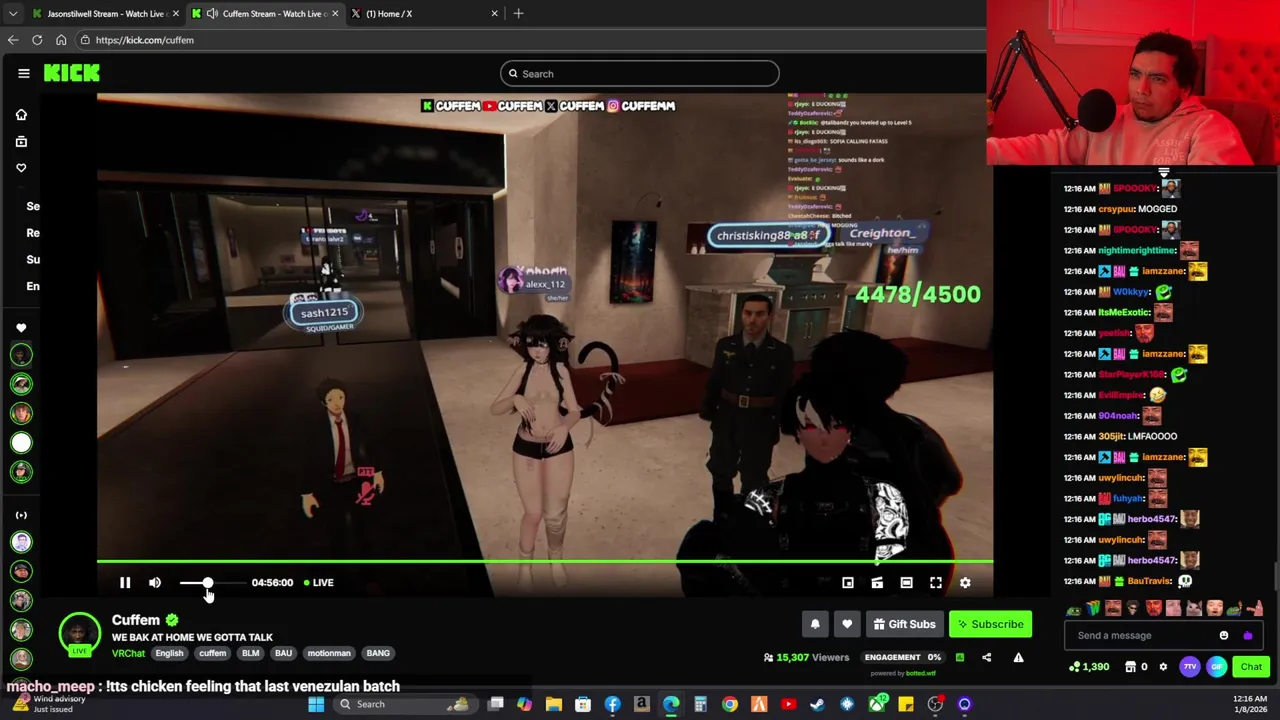This screenshot has width=1280, height=720.
Task: Toggle notification bell for Cuffem
Action: point(815,624)
